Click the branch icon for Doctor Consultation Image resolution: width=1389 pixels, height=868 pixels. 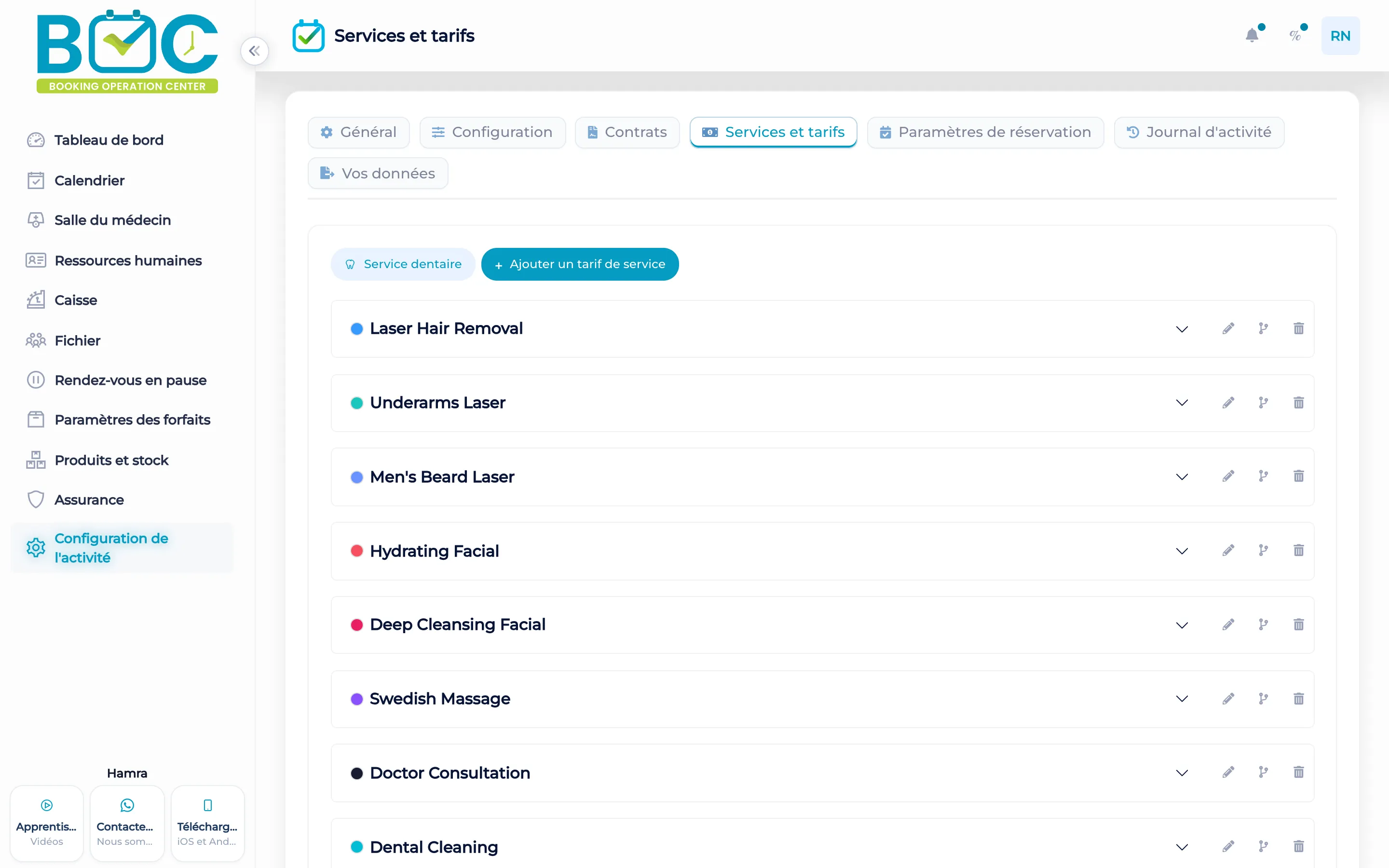(1263, 772)
